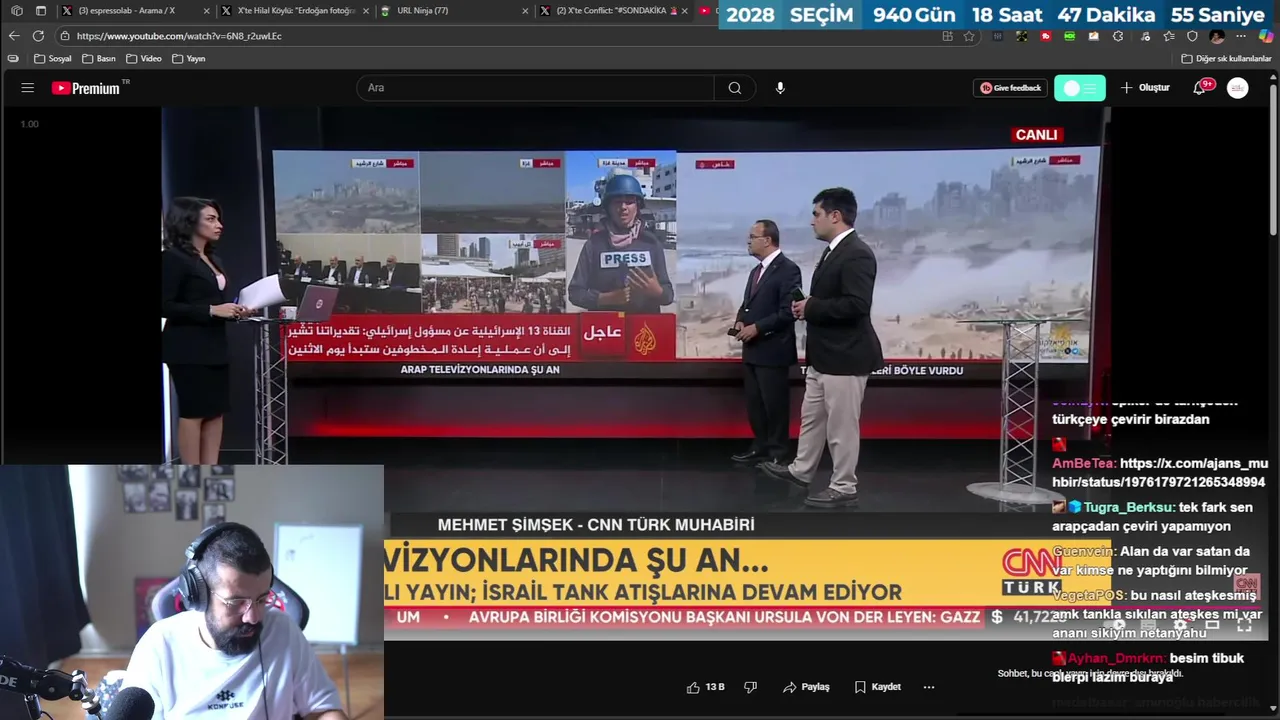Open browser settings and more menu
Image resolution: width=1280 pixels, height=720 pixels.
pos(1241,36)
